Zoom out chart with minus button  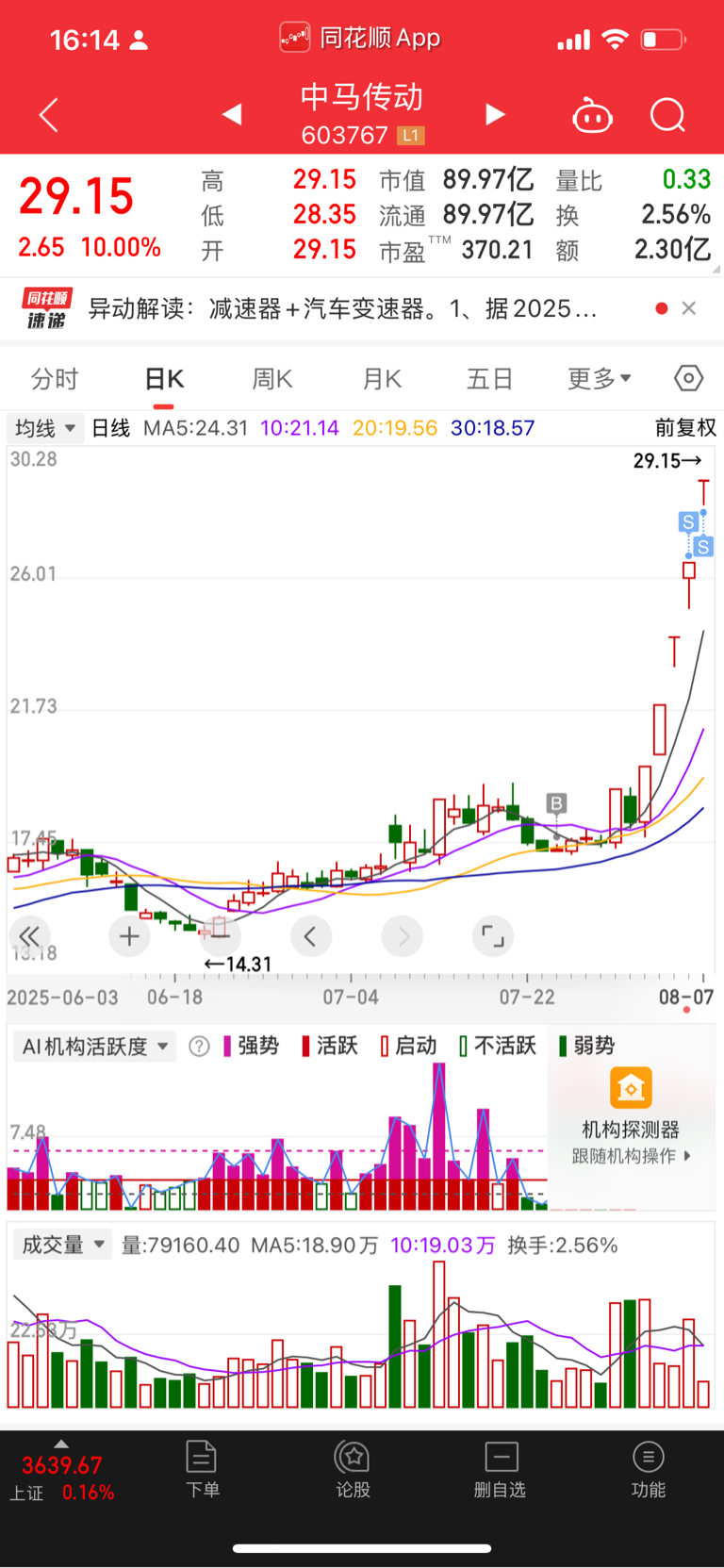tap(220, 936)
